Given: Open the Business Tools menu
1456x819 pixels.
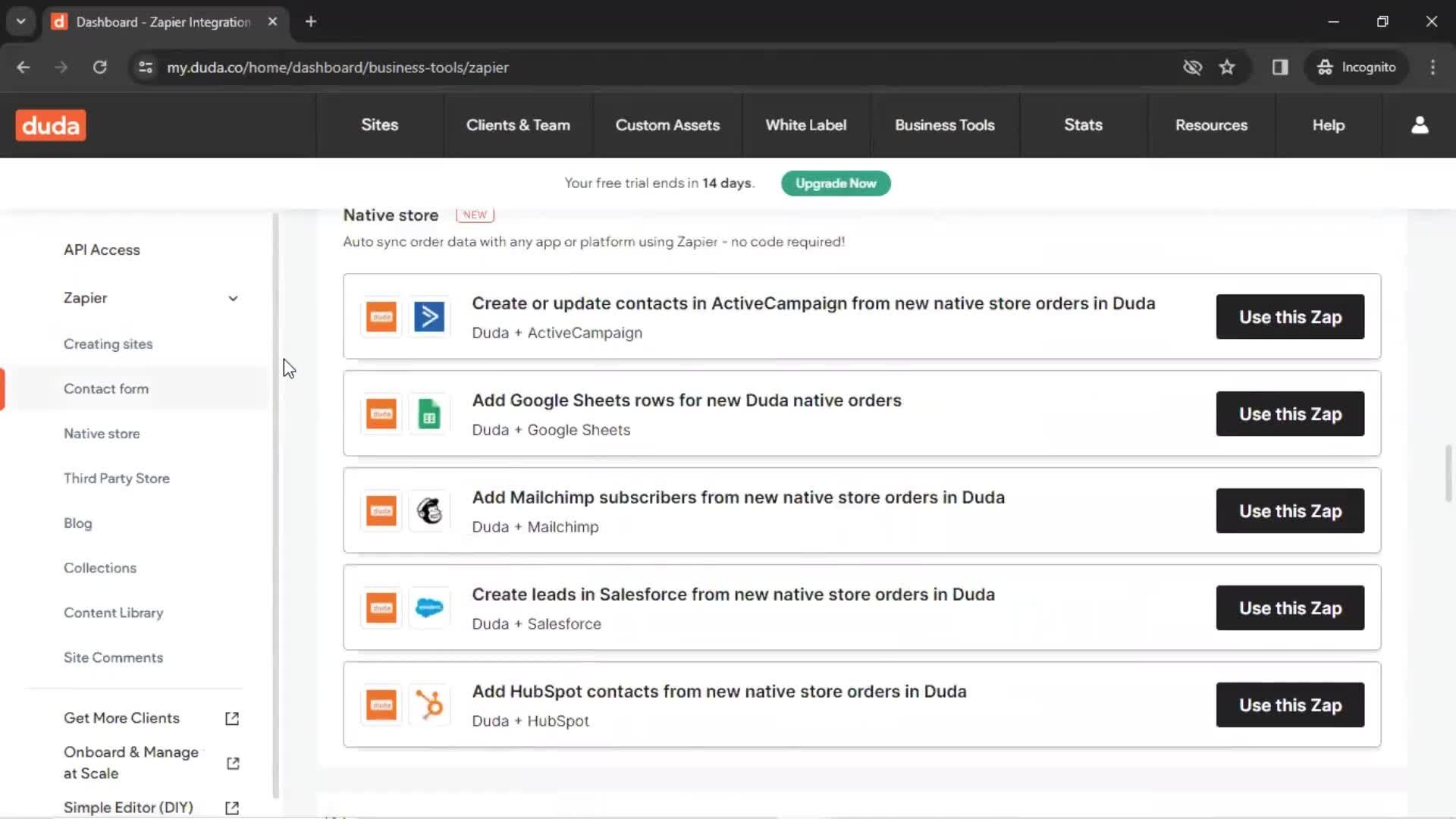Looking at the screenshot, I should click(945, 125).
